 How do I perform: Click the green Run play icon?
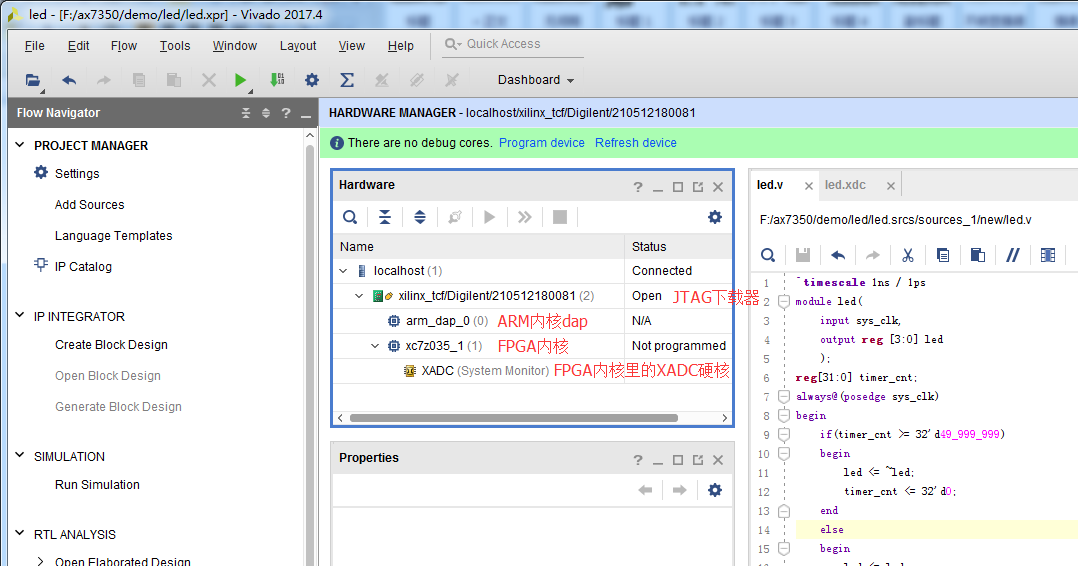(240, 80)
